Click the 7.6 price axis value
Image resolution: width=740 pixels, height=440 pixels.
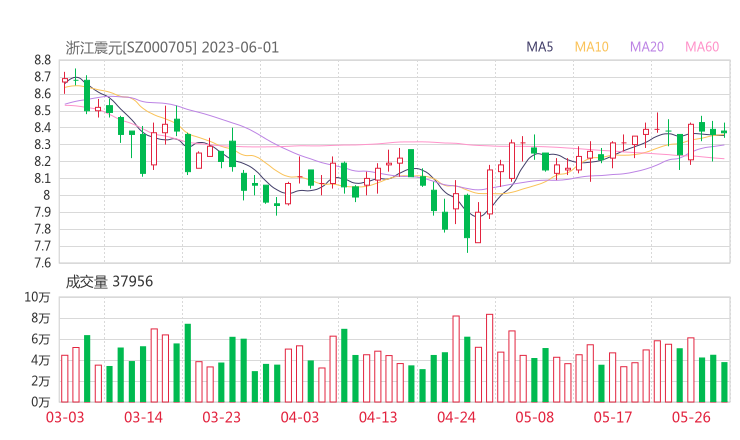[42, 263]
